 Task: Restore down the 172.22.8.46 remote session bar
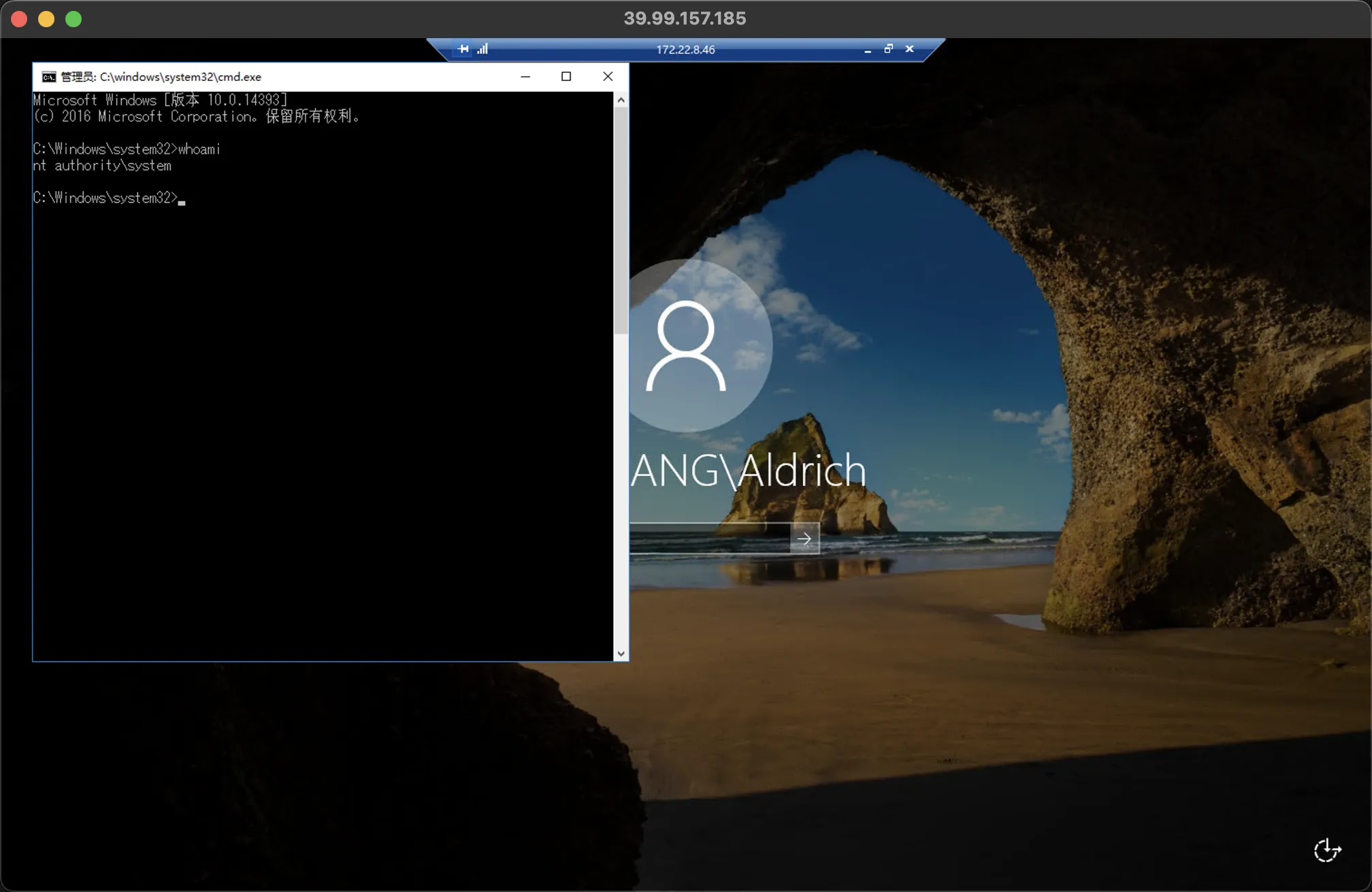tap(888, 49)
